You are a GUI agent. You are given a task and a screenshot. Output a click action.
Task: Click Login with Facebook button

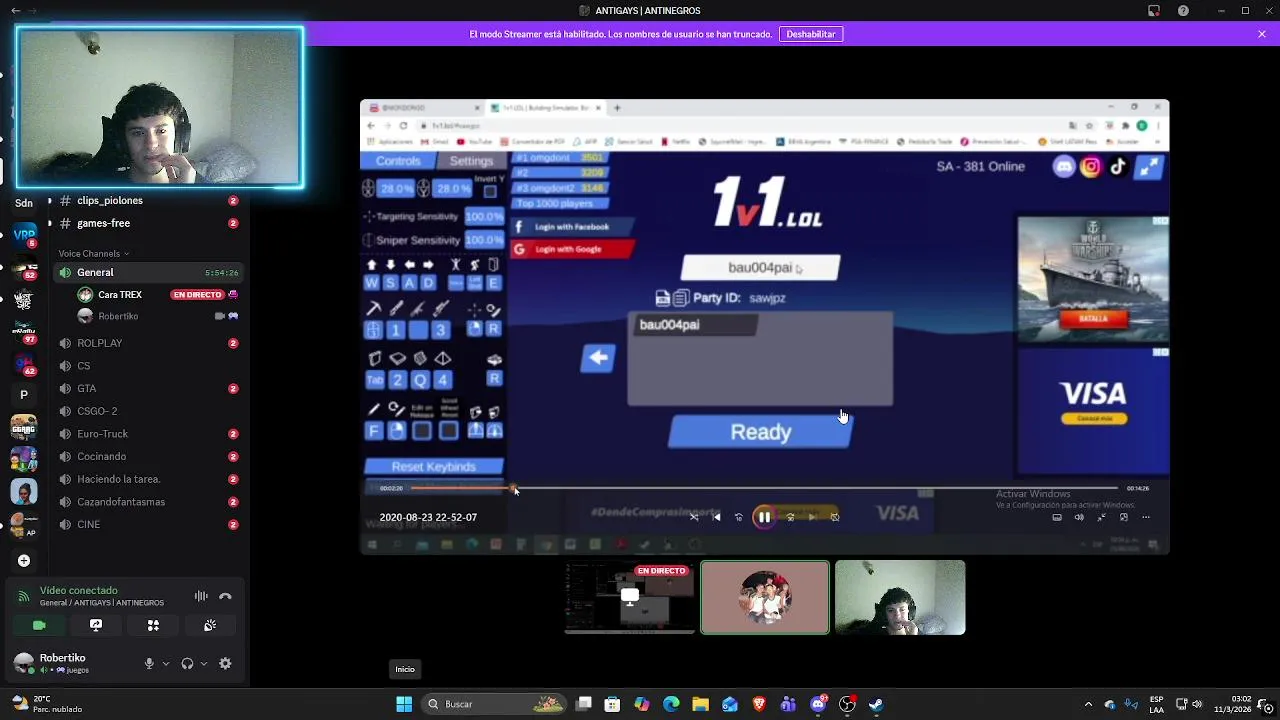[x=572, y=227]
